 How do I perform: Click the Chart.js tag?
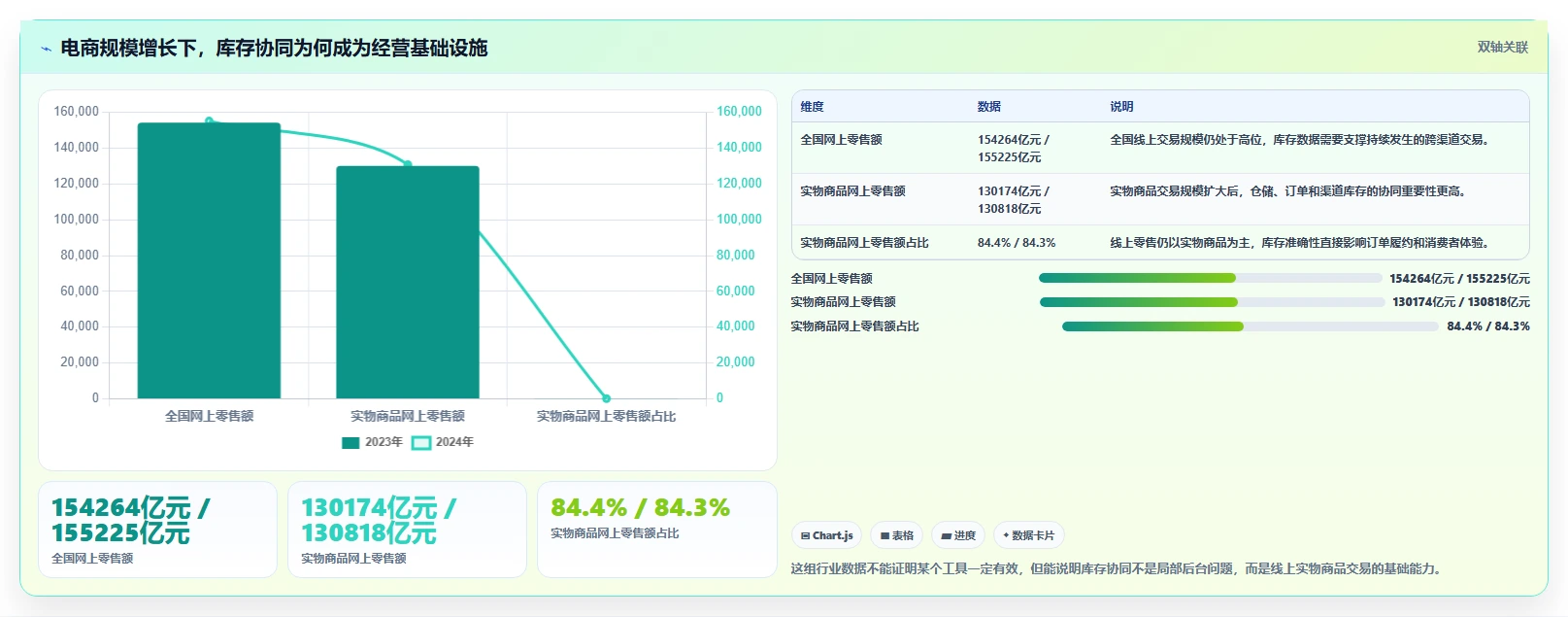pyautogui.click(x=827, y=535)
